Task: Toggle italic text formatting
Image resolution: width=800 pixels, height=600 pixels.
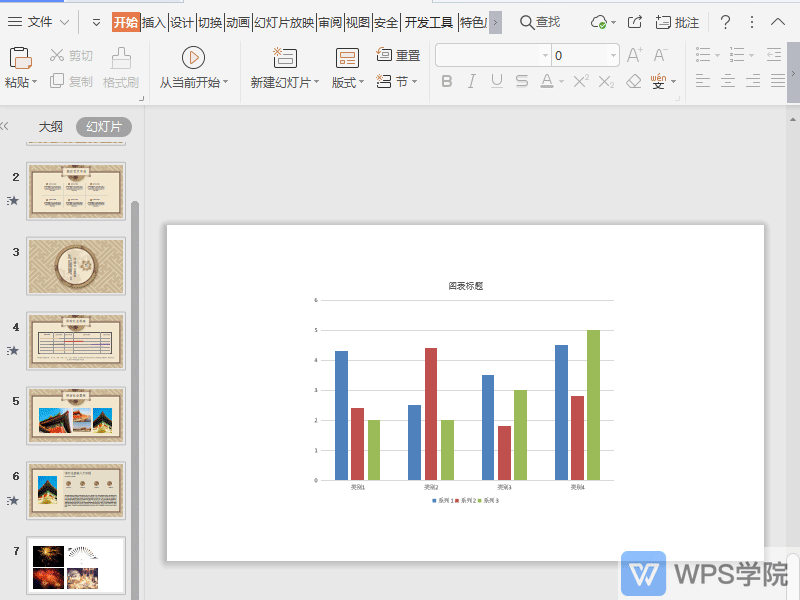Action: [472, 82]
